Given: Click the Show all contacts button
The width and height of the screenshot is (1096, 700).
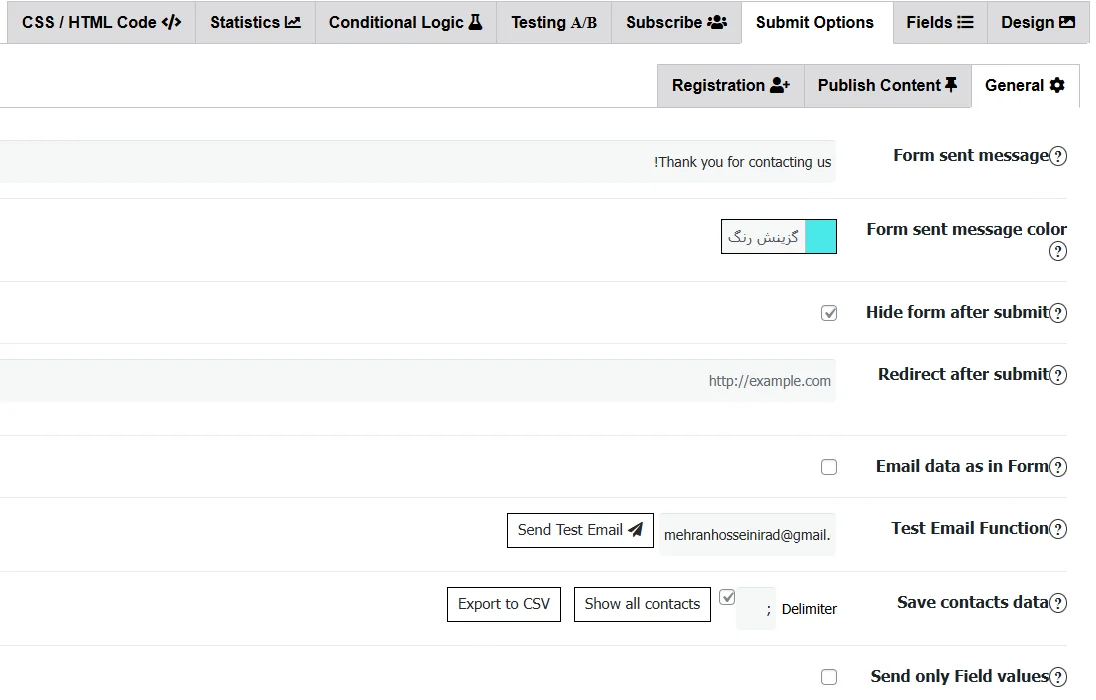Looking at the screenshot, I should pyautogui.click(x=642, y=604).
